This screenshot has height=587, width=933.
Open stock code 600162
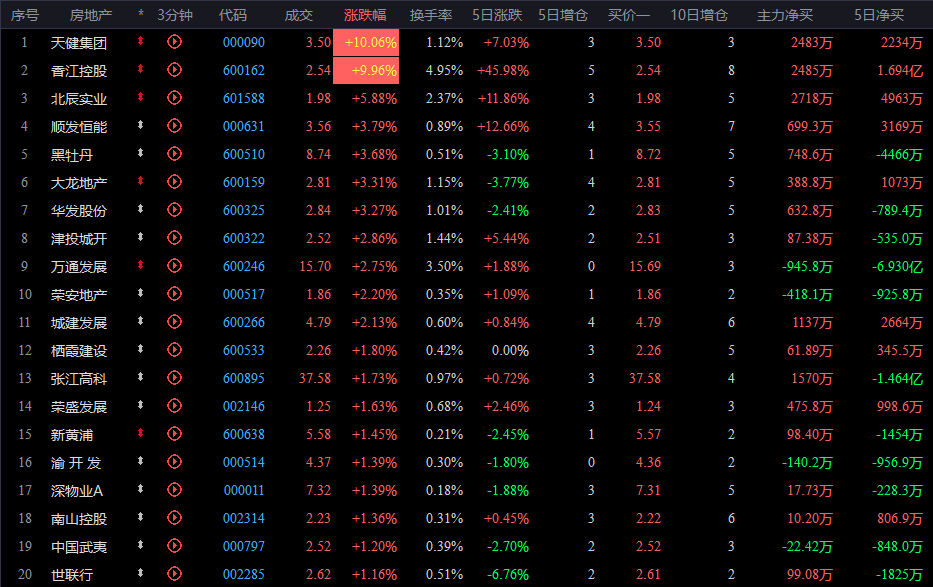pos(244,70)
